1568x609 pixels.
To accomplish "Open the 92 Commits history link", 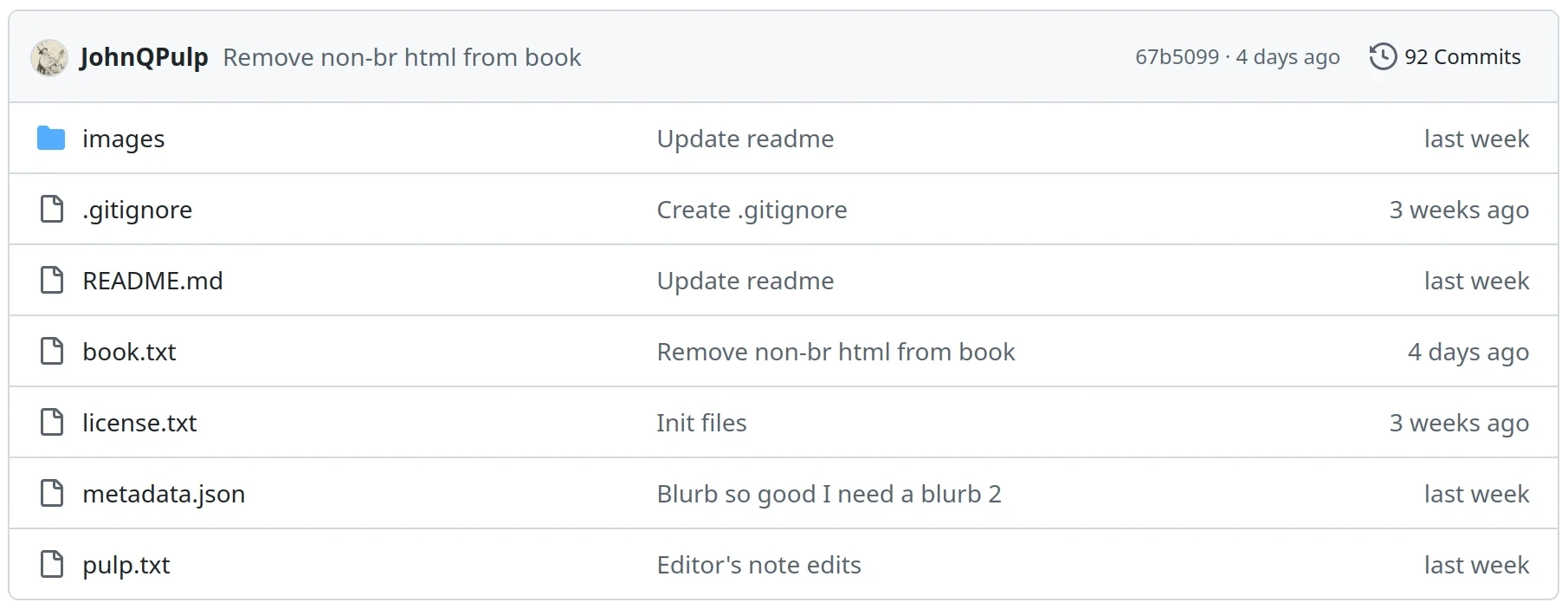I will pos(1463,56).
